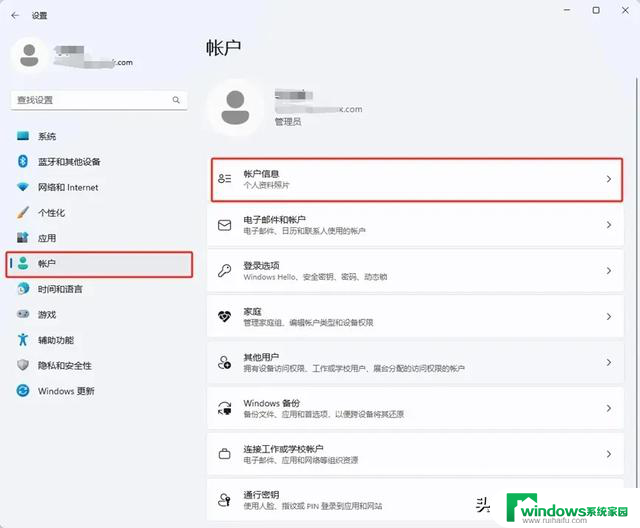Click the 系统 monitor icon
The width and height of the screenshot is (640, 528).
click(23, 136)
